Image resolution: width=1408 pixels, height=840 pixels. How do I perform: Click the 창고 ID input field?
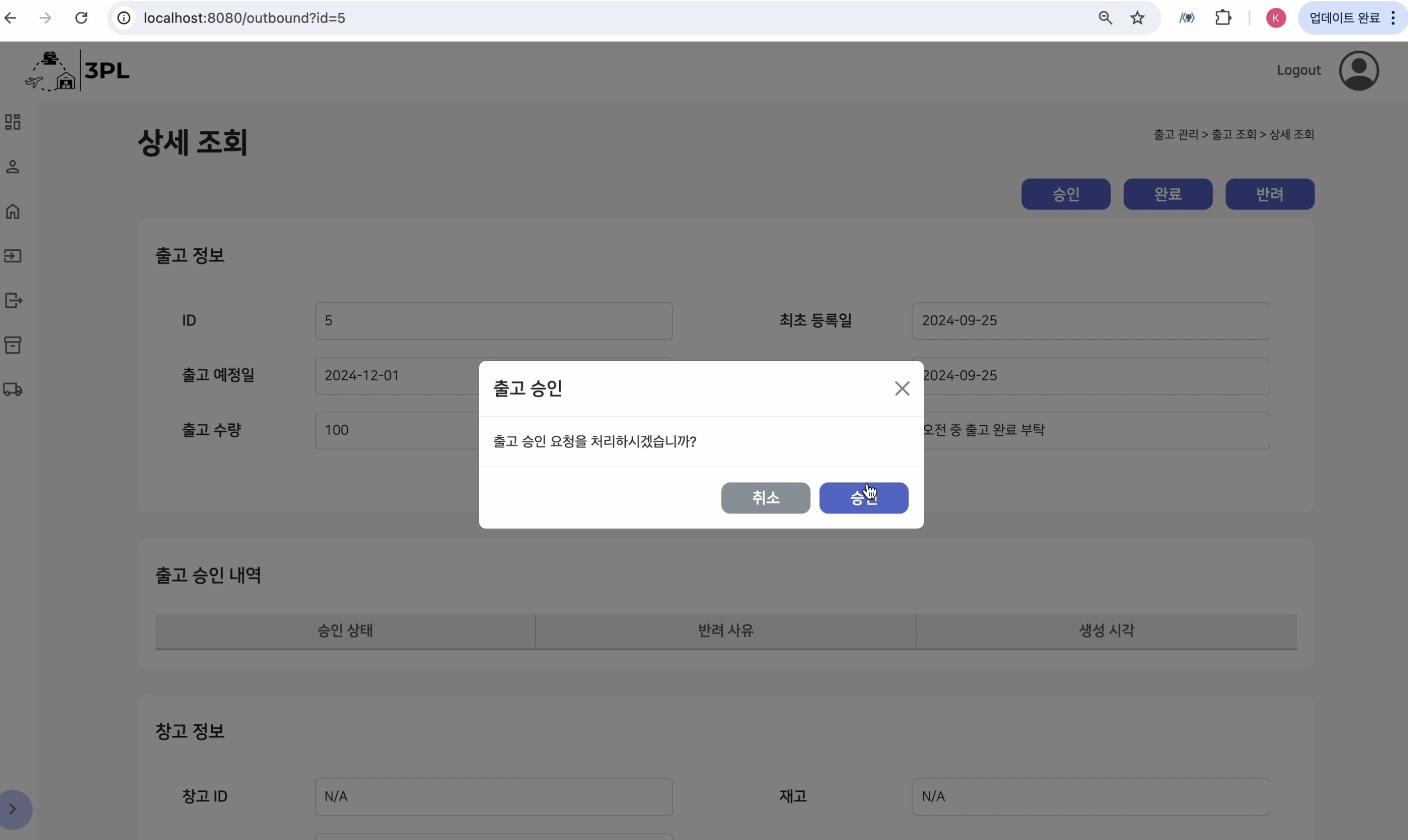click(493, 796)
